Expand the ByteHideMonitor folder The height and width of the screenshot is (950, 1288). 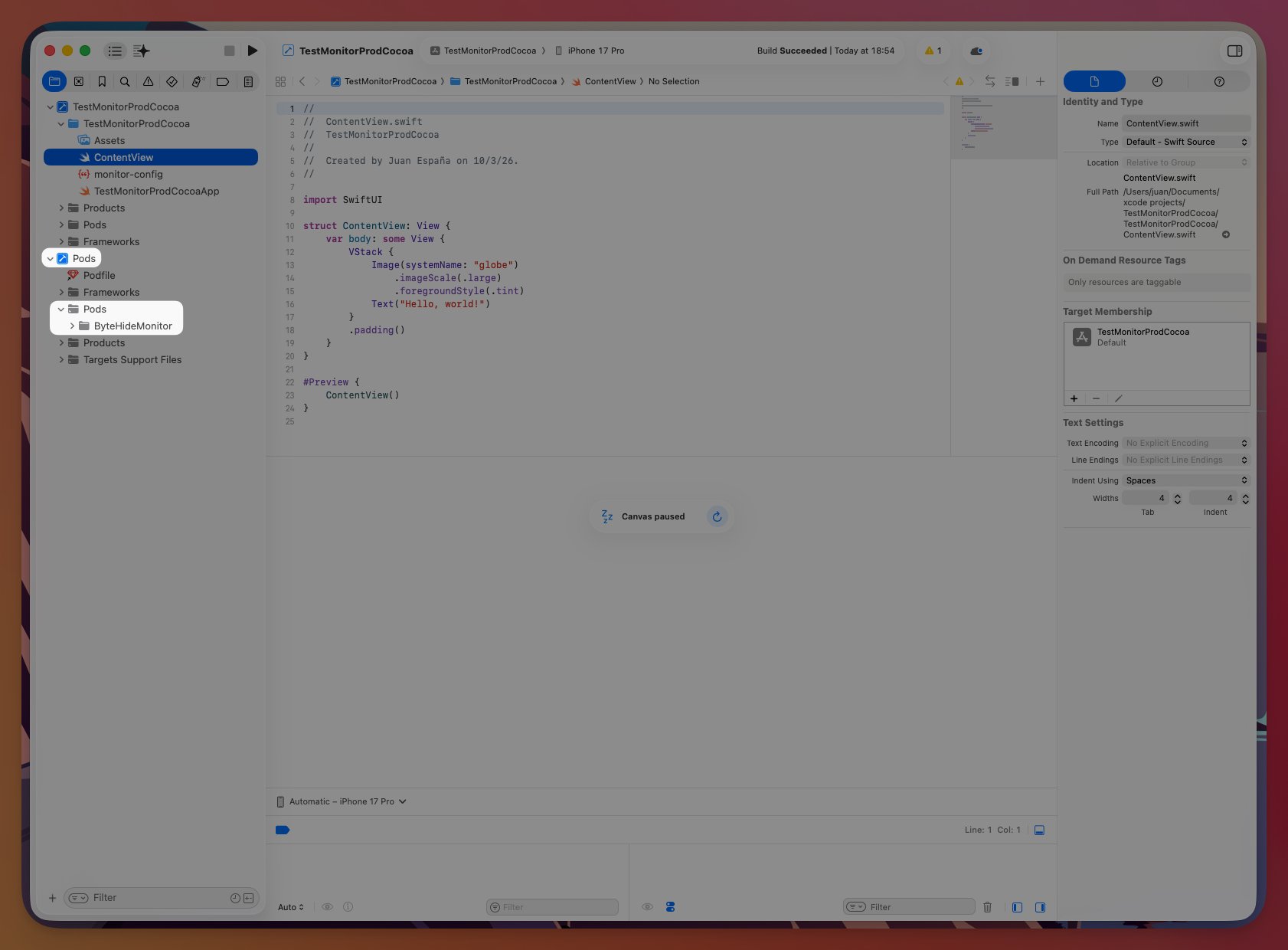pos(73,326)
